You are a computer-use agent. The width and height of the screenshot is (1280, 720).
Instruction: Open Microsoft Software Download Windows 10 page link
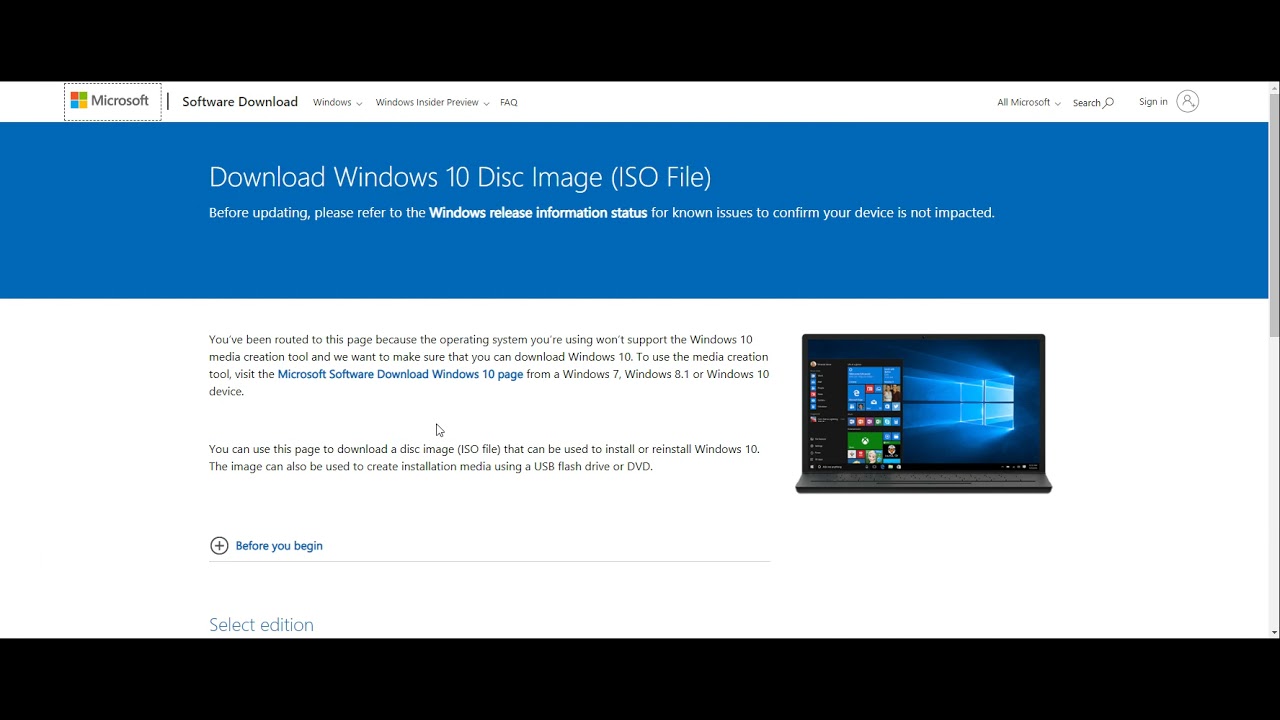pos(400,374)
